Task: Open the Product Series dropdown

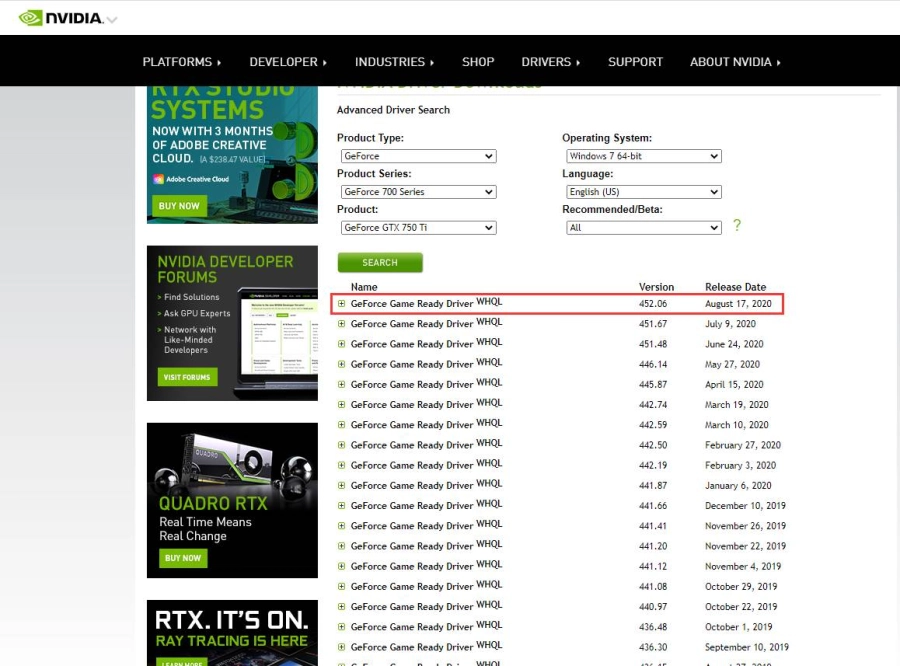Action: click(x=418, y=192)
